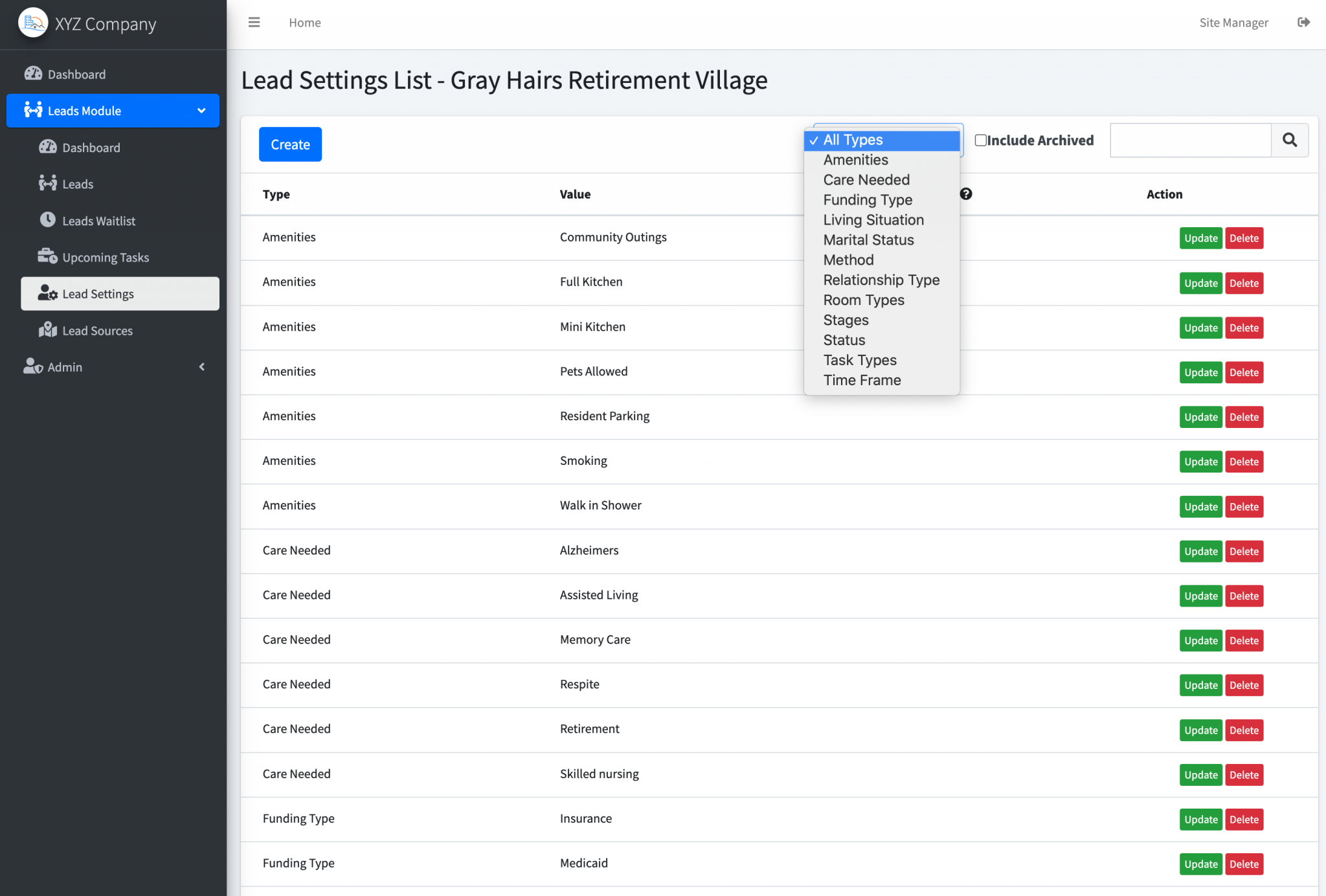Toggle the Include Archived checkbox

point(981,140)
